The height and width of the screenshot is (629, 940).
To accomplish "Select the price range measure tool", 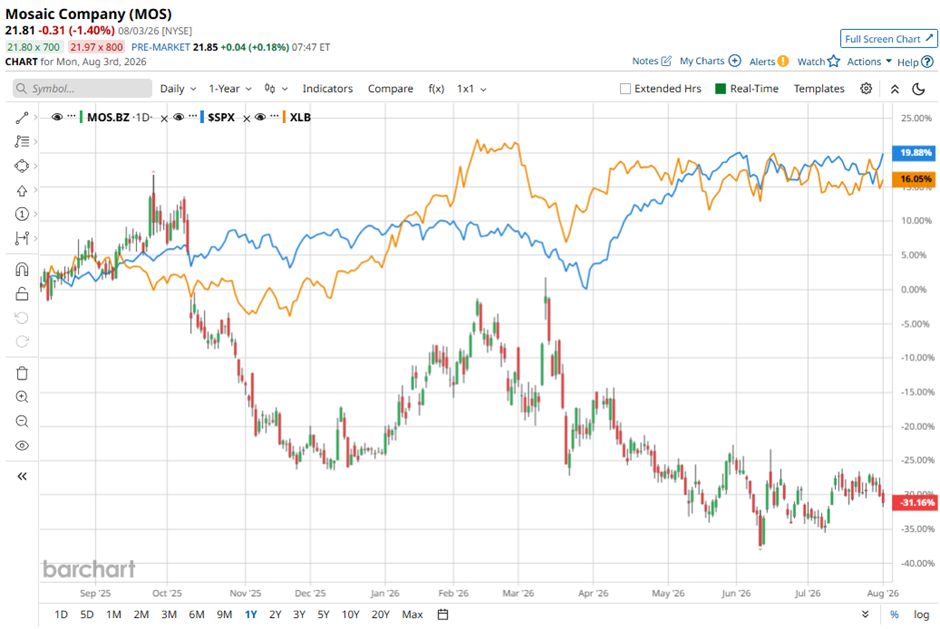I will [22, 238].
